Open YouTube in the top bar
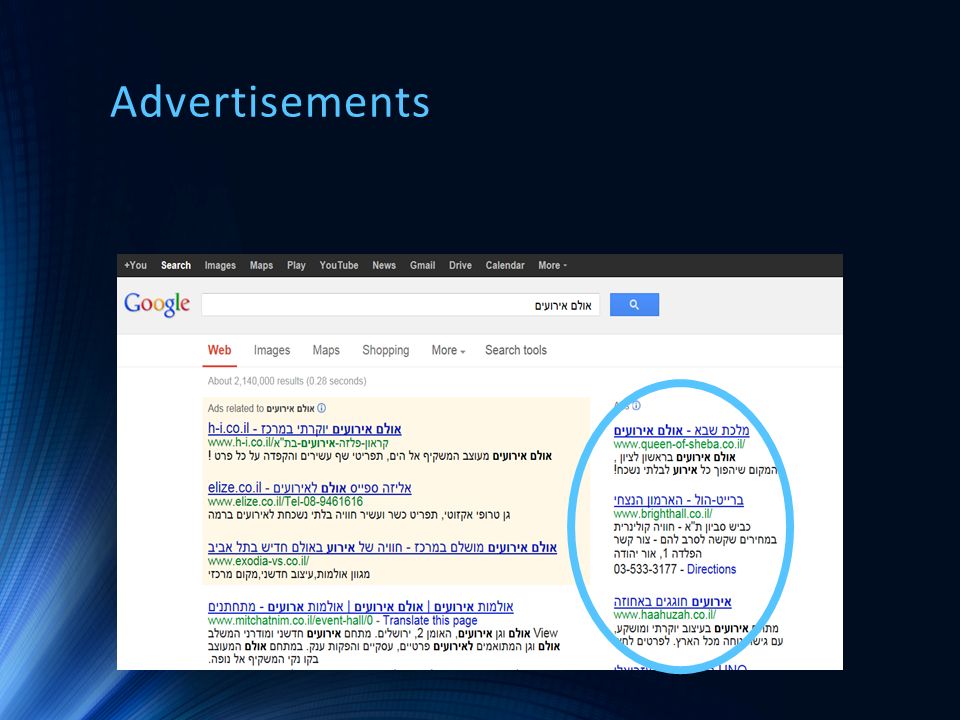The height and width of the screenshot is (720, 960). tap(339, 265)
